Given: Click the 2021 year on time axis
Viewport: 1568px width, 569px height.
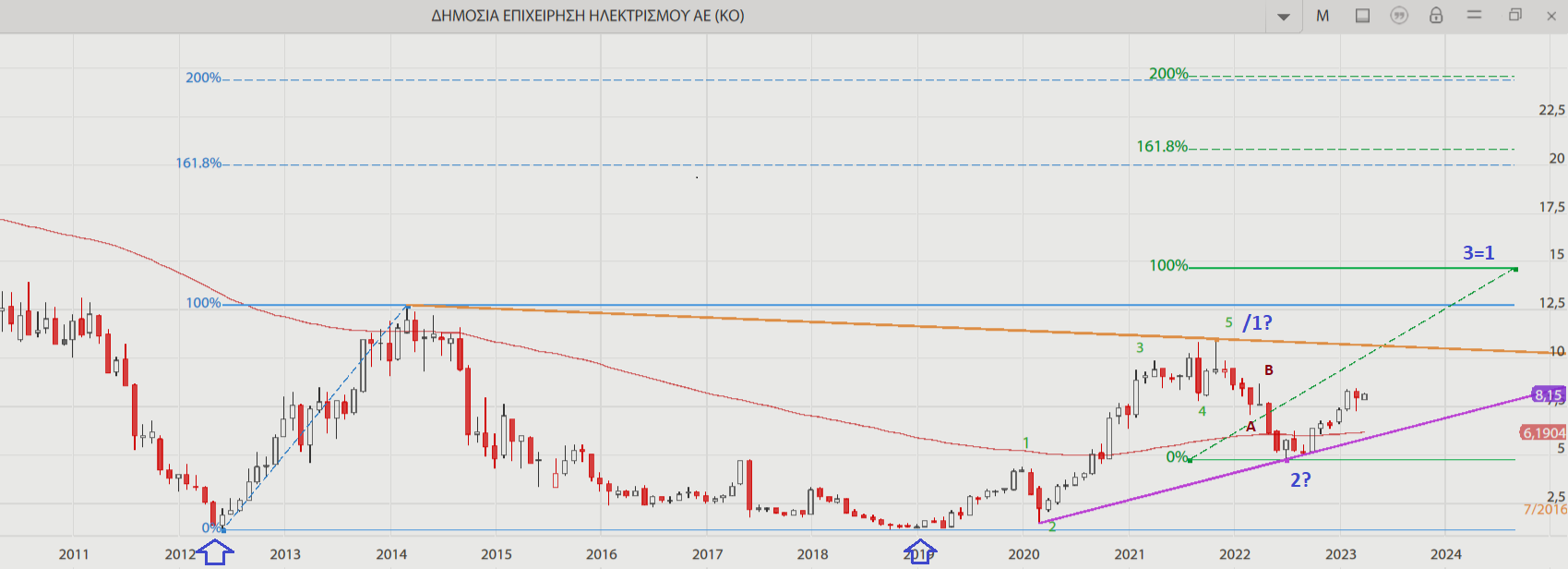Looking at the screenshot, I should pos(1130,554).
